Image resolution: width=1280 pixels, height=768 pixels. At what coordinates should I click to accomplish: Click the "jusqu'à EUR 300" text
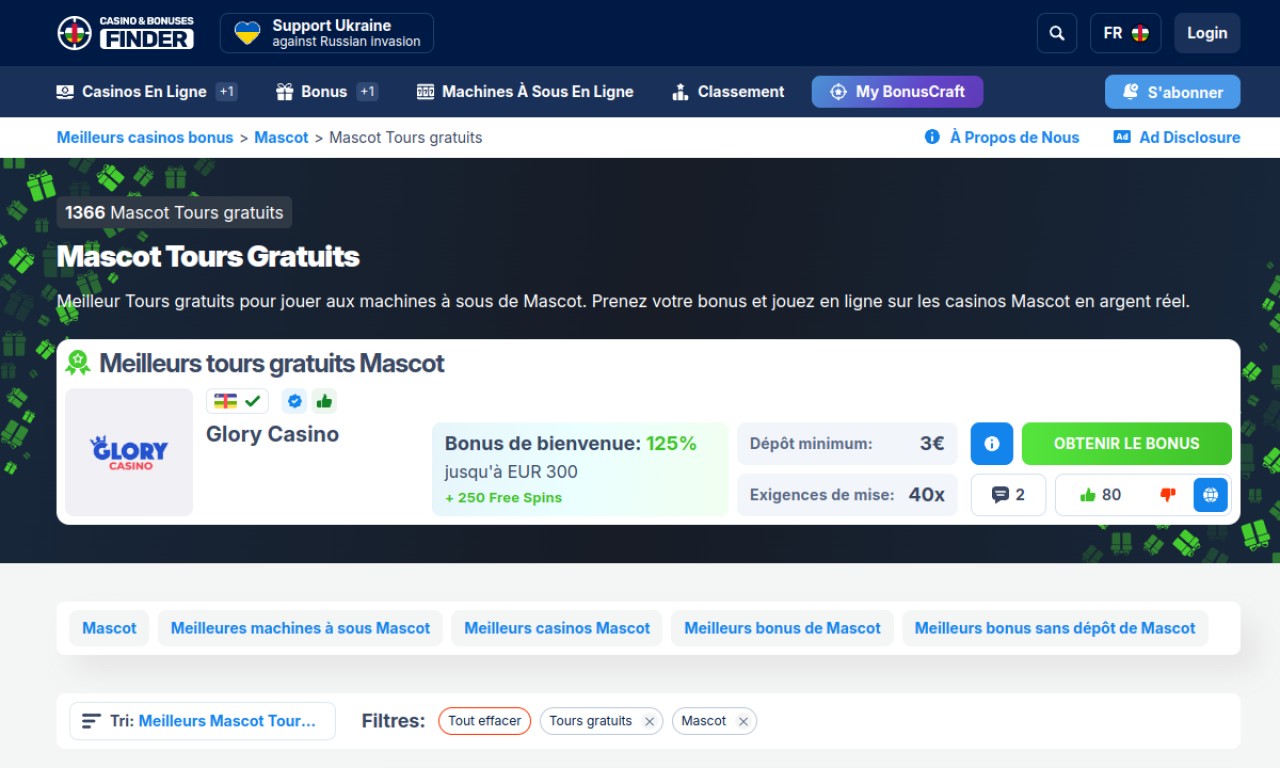pyautogui.click(x=511, y=472)
